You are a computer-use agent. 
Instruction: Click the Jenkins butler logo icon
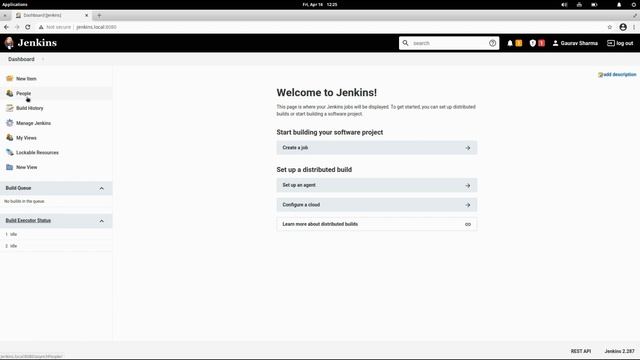click(x=9, y=43)
